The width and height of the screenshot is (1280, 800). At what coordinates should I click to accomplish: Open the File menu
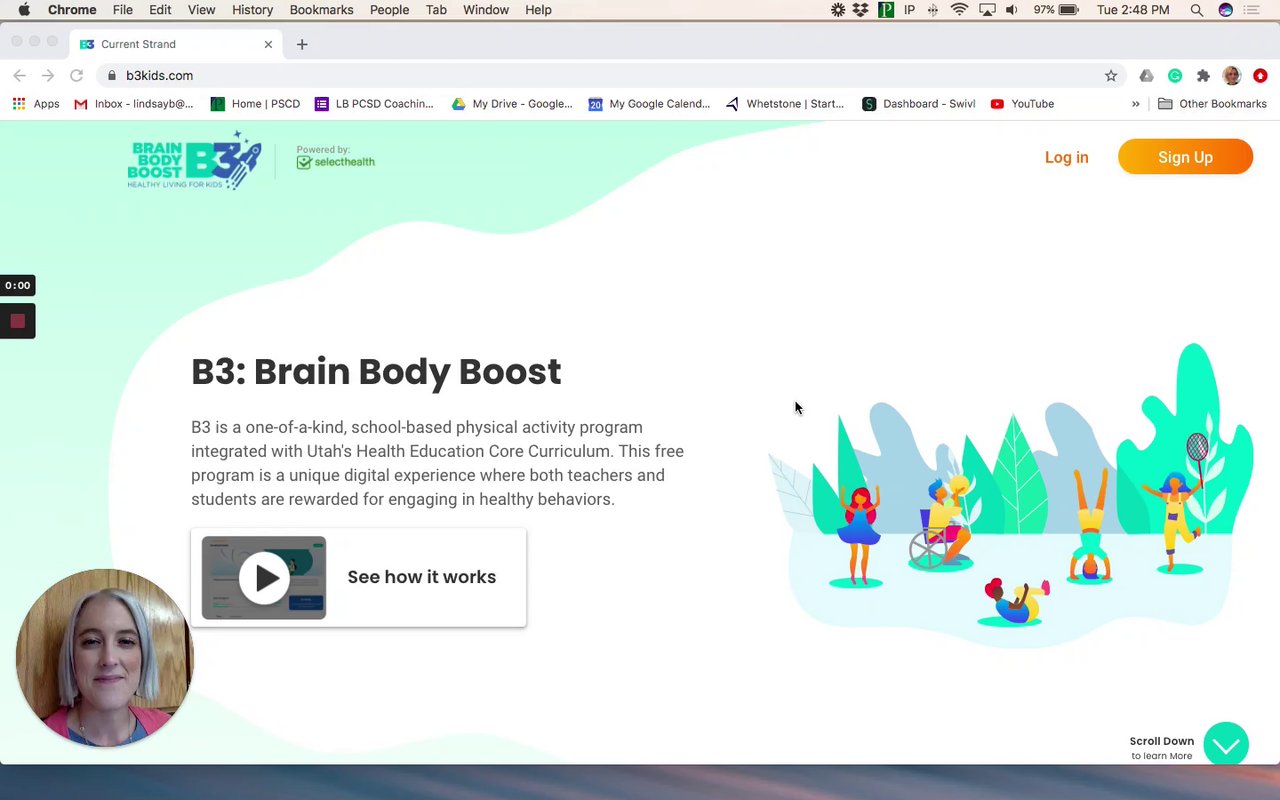[123, 10]
